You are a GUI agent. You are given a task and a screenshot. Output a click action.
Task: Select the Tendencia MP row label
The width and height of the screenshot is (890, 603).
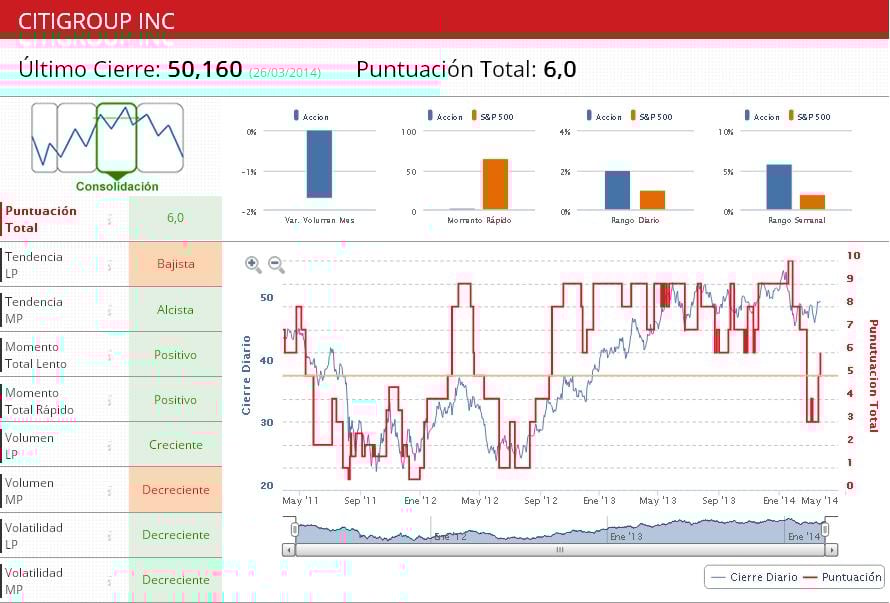pyautogui.click(x=34, y=310)
